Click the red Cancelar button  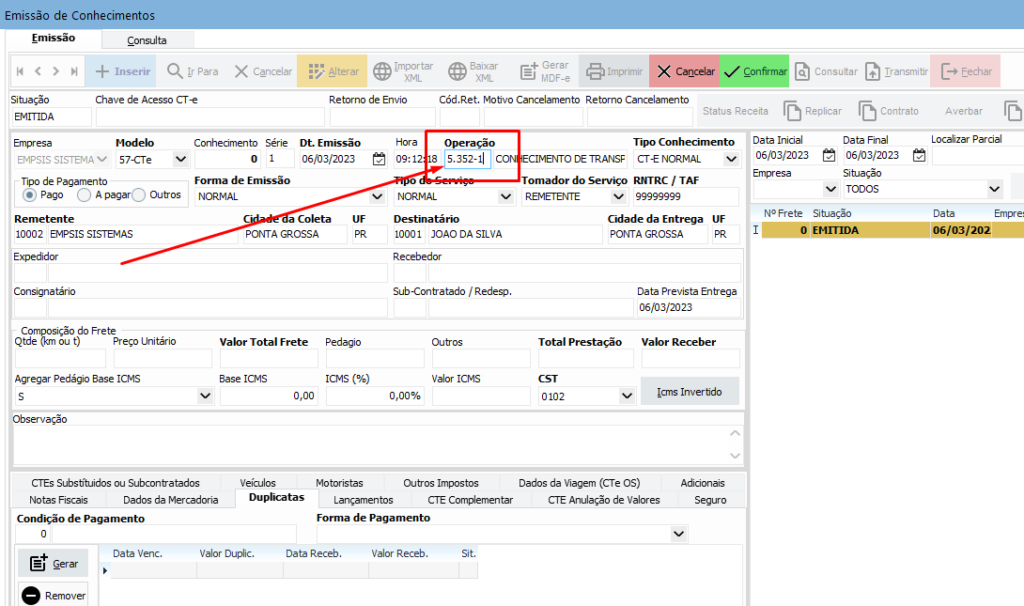pos(684,71)
